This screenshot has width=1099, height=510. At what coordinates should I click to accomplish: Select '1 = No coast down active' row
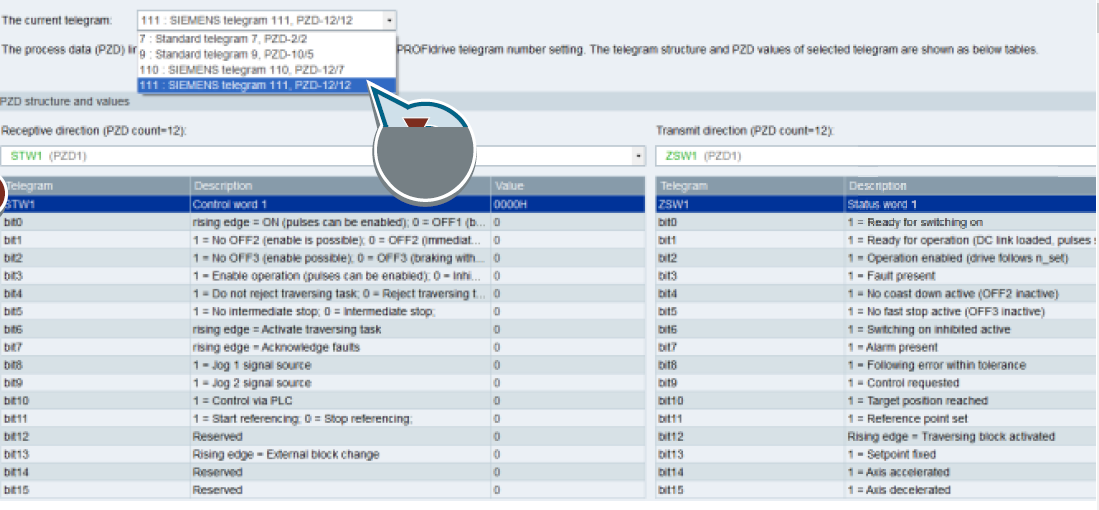877,294
